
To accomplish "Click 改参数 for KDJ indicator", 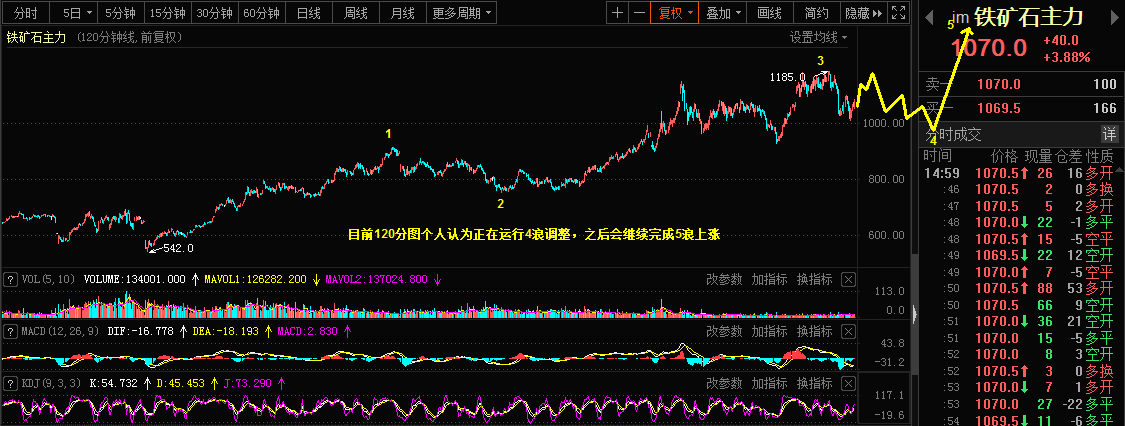I will click(724, 384).
